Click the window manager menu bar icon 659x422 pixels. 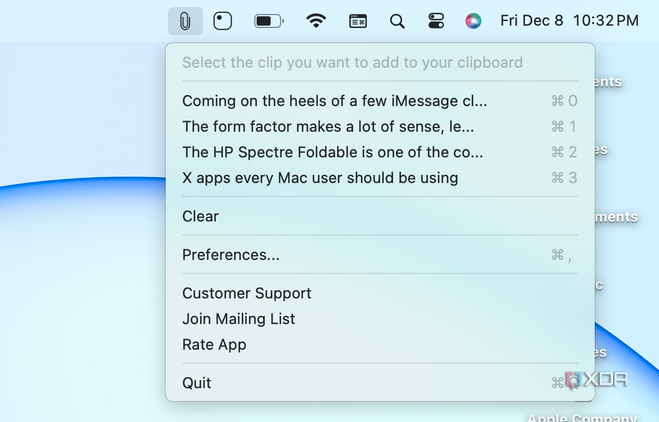pos(358,21)
